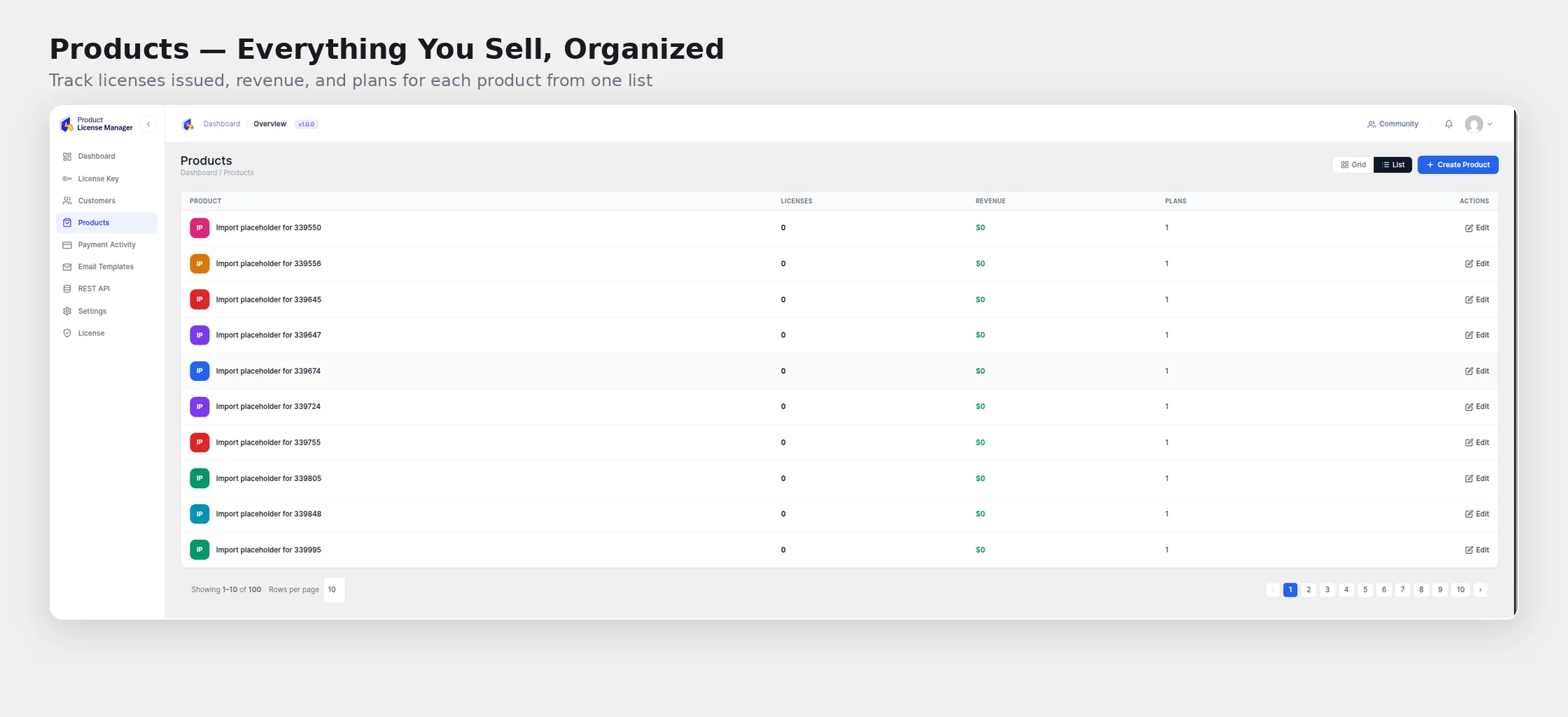
Task: Open the user avatar dropdown menu
Action: click(x=1478, y=124)
